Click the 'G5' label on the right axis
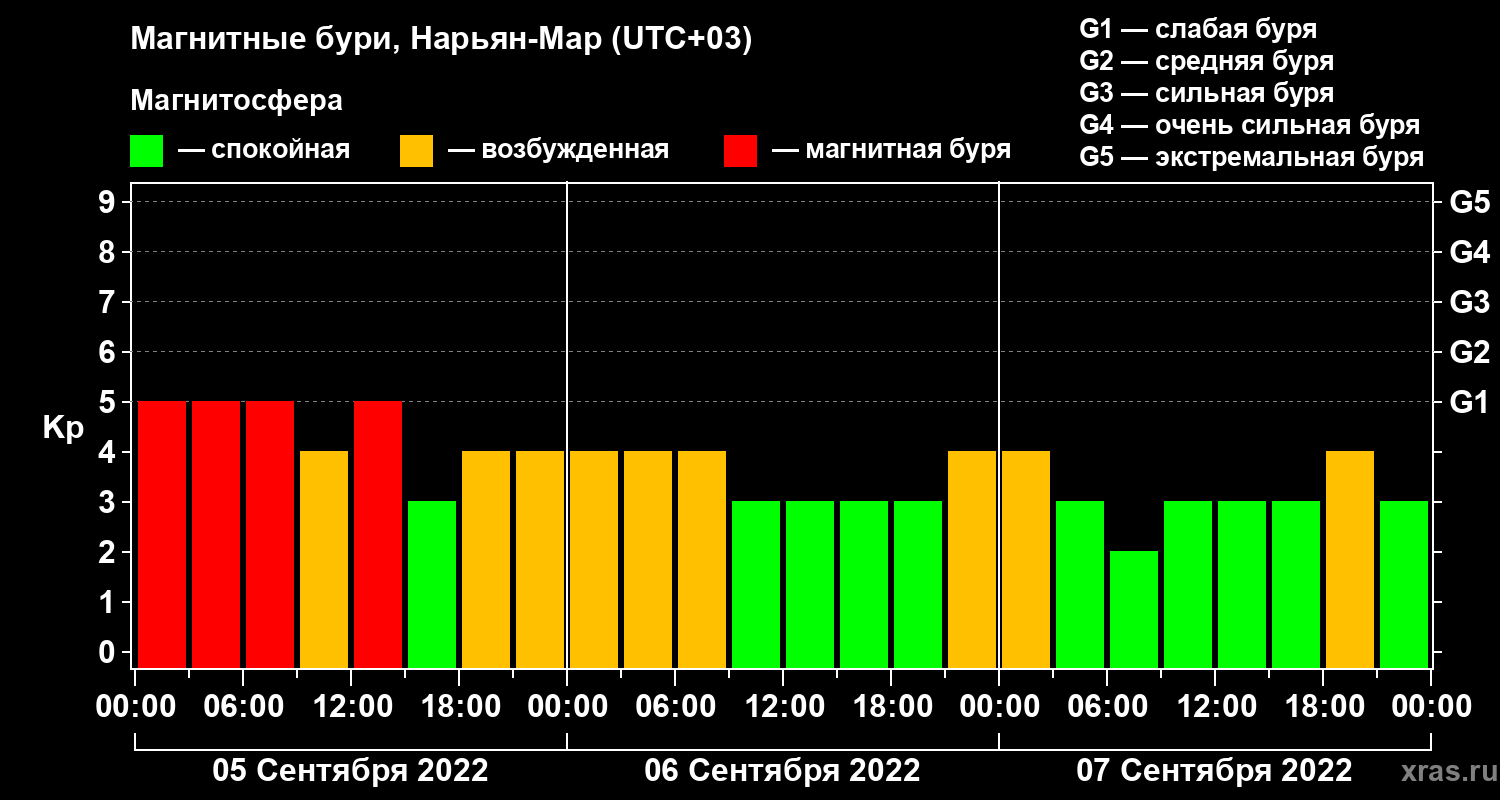 click(1469, 202)
